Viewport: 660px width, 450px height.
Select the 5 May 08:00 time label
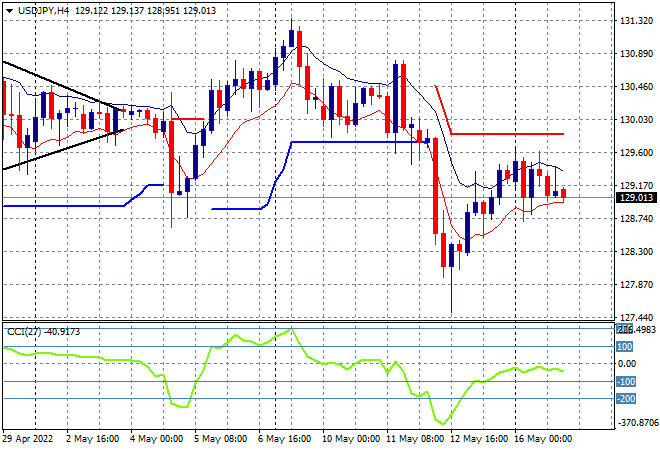tap(221, 439)
